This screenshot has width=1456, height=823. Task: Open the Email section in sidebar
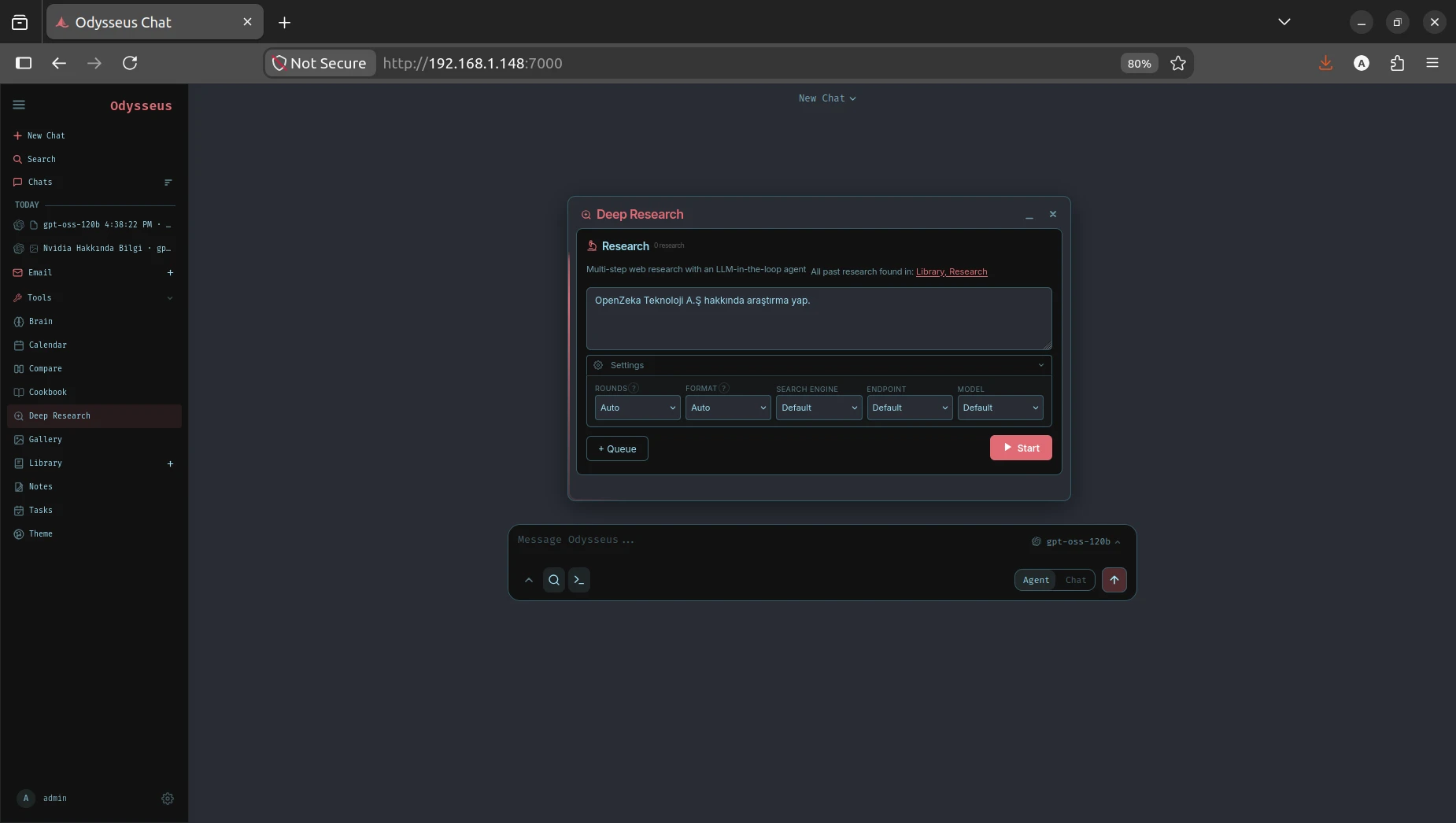click(x=40, y=273)
